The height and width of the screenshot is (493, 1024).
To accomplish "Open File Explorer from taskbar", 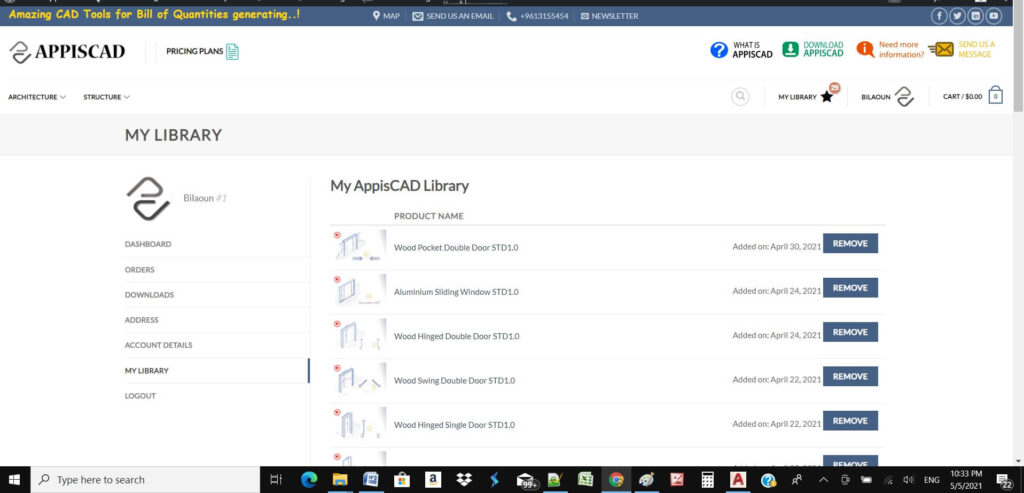I will (340, 480).
